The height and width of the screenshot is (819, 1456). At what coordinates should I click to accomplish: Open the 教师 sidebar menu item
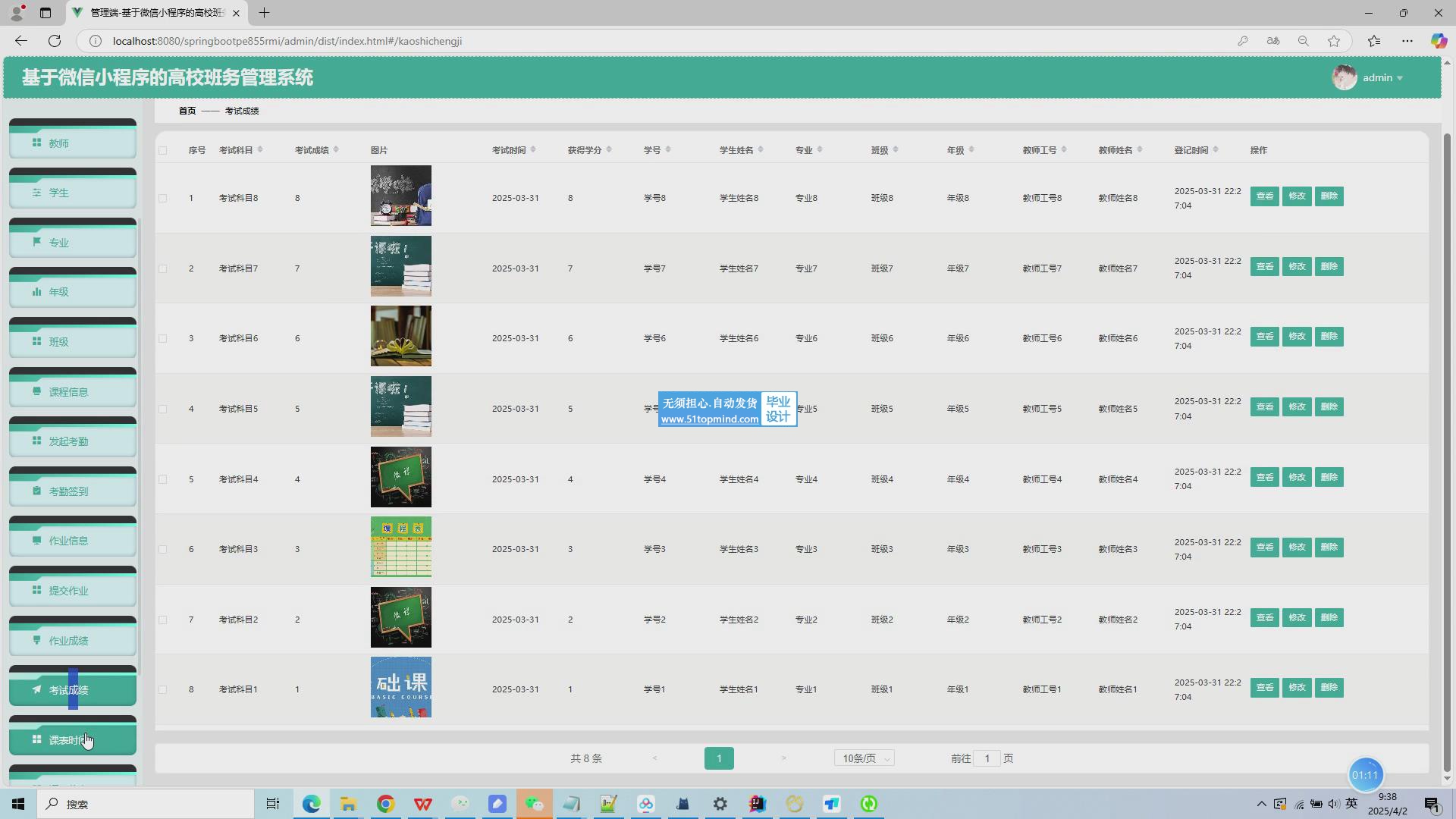73,143
